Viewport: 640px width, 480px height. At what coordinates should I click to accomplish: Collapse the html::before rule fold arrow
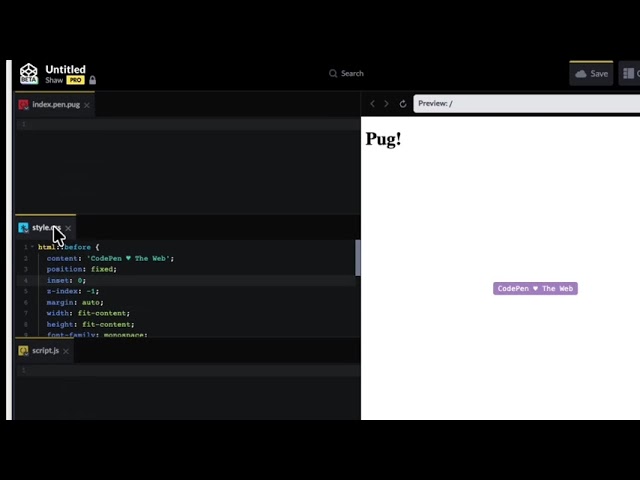pyautogui.click(x=32, y=247)
